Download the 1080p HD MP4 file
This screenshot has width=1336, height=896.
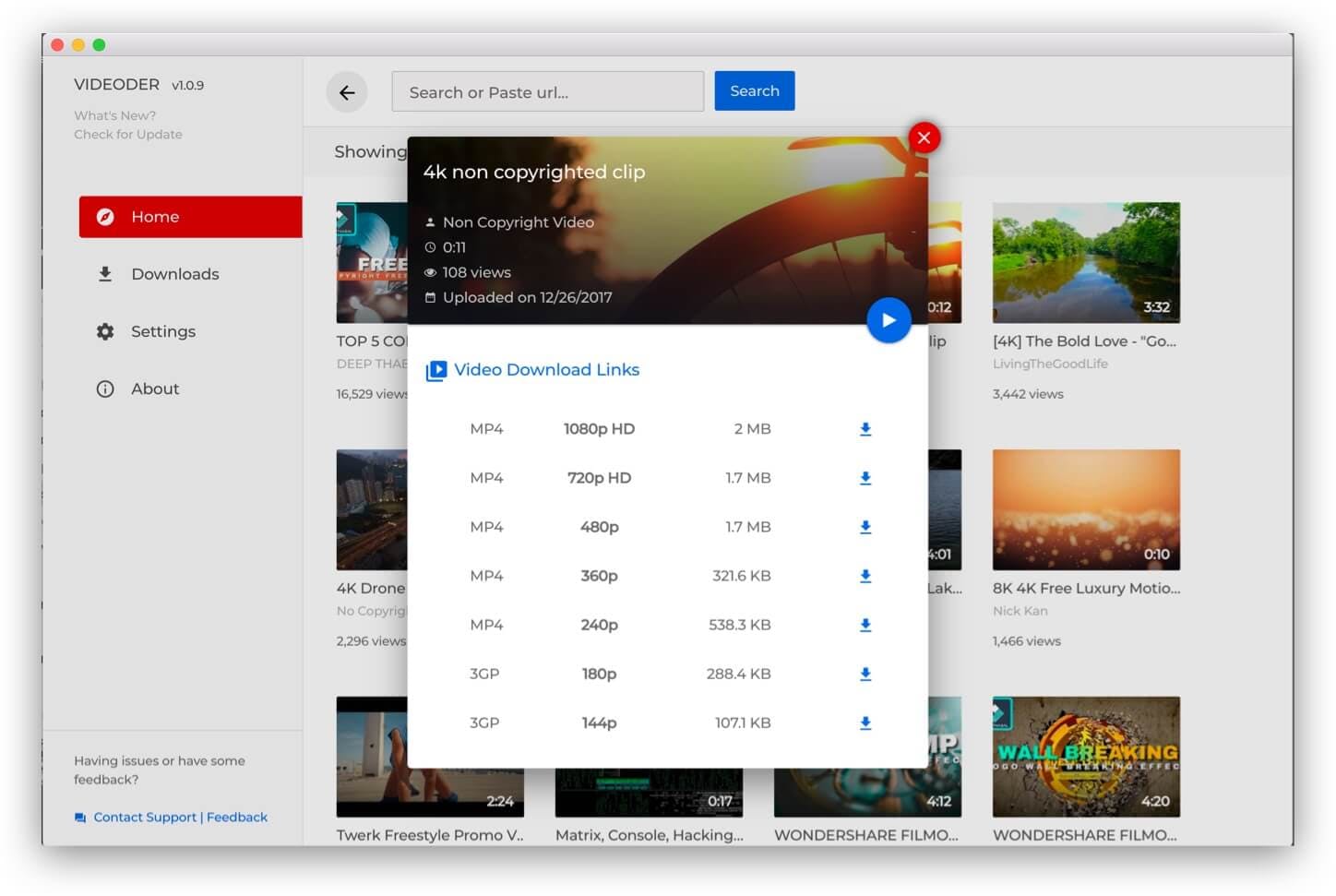[x=865, y=429]
